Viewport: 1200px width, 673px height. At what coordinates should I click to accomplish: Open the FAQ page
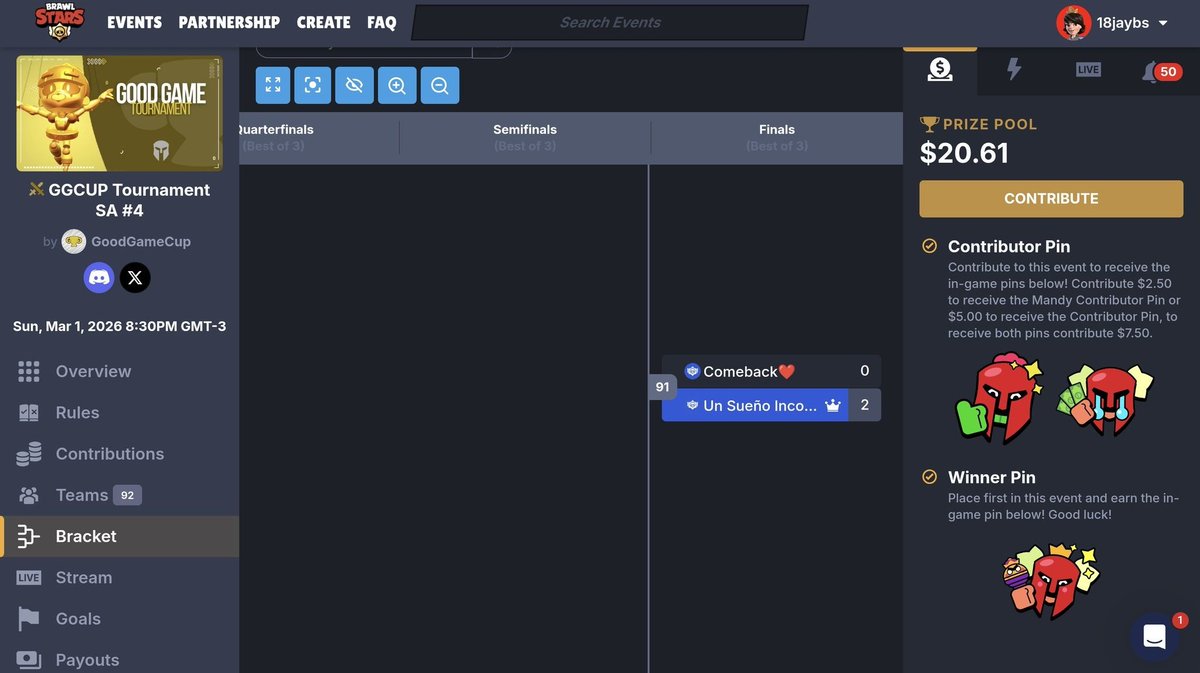(x=382, y=22)
